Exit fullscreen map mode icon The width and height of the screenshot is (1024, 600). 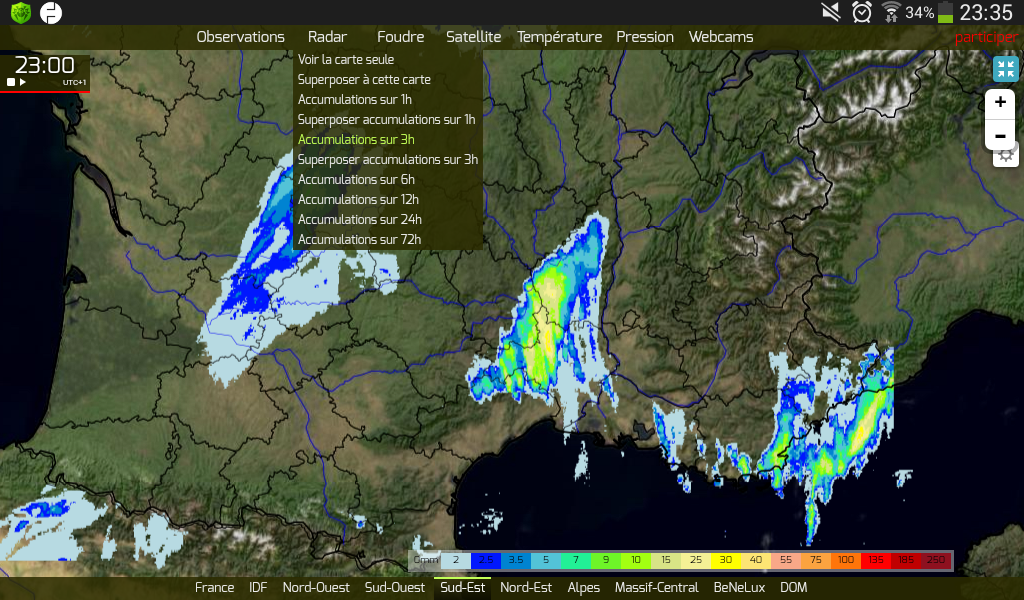(x=1006, y=69)
